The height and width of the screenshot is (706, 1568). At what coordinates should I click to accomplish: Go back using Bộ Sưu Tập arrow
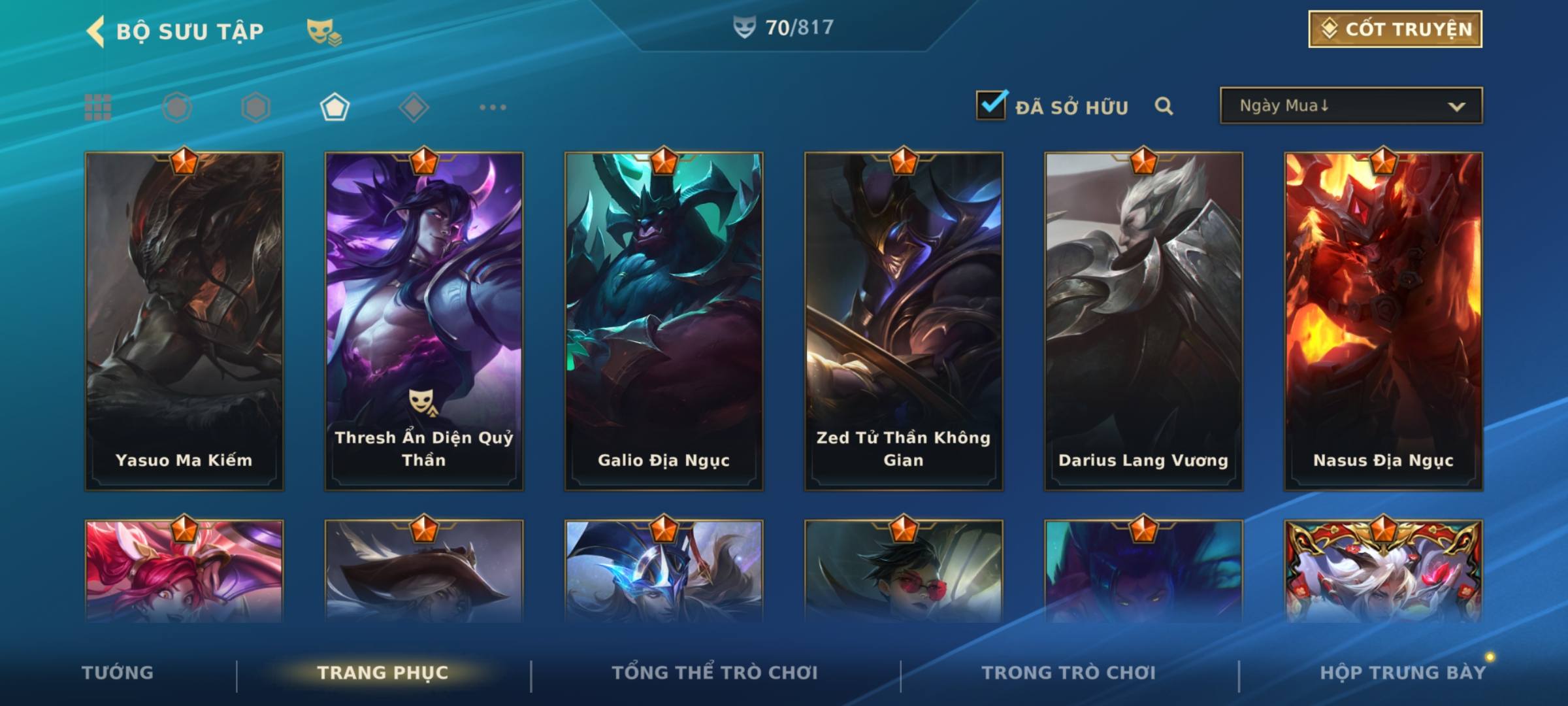(95, 31)
